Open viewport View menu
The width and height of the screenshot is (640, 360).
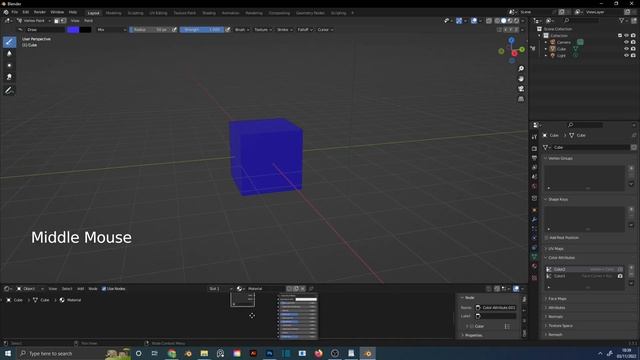[75, 20]
